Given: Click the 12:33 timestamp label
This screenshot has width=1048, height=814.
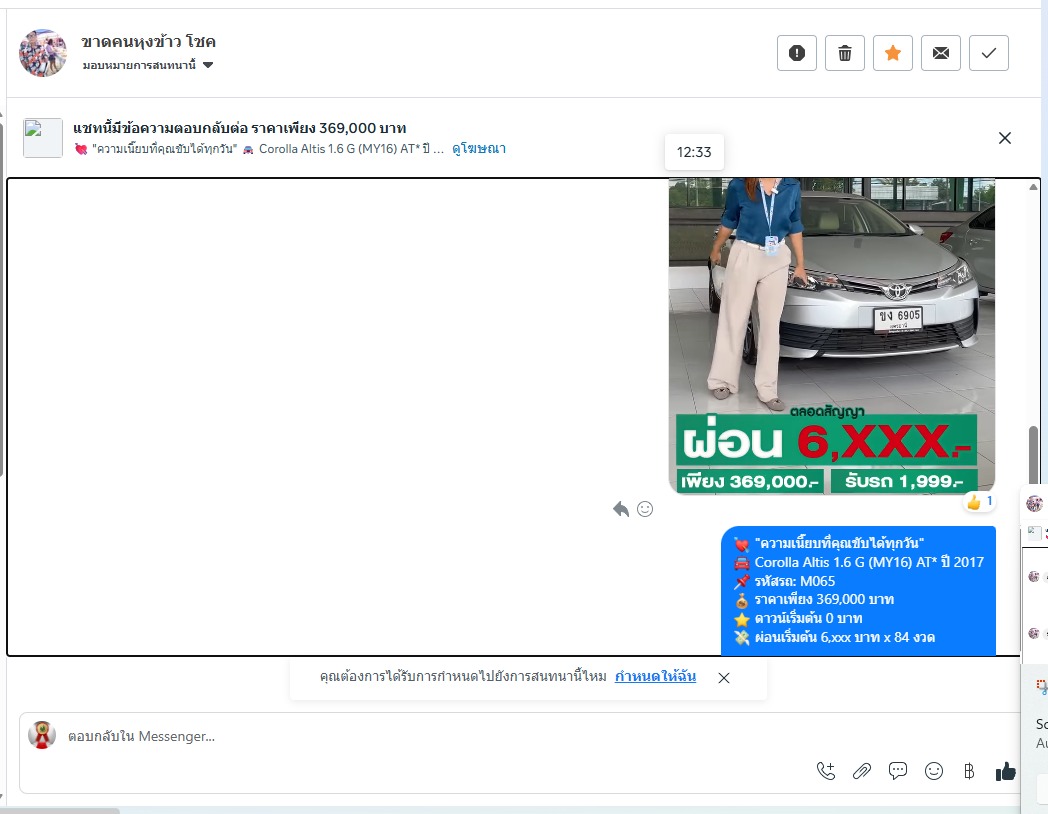Looking at the screenshot, I should pos(694,152).
